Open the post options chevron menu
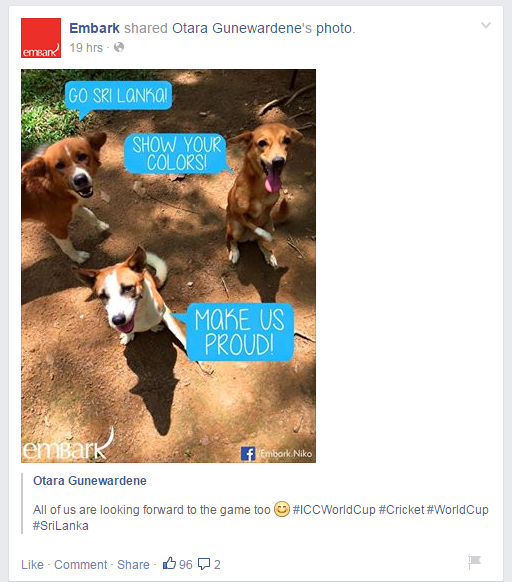Image resolution: width=512 pixels, height=582 pixels. click(x=486, y=25)
